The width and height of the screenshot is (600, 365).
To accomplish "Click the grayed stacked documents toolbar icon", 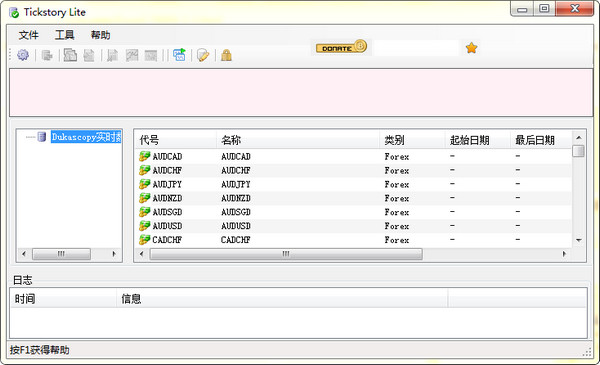I will point(70,55).
